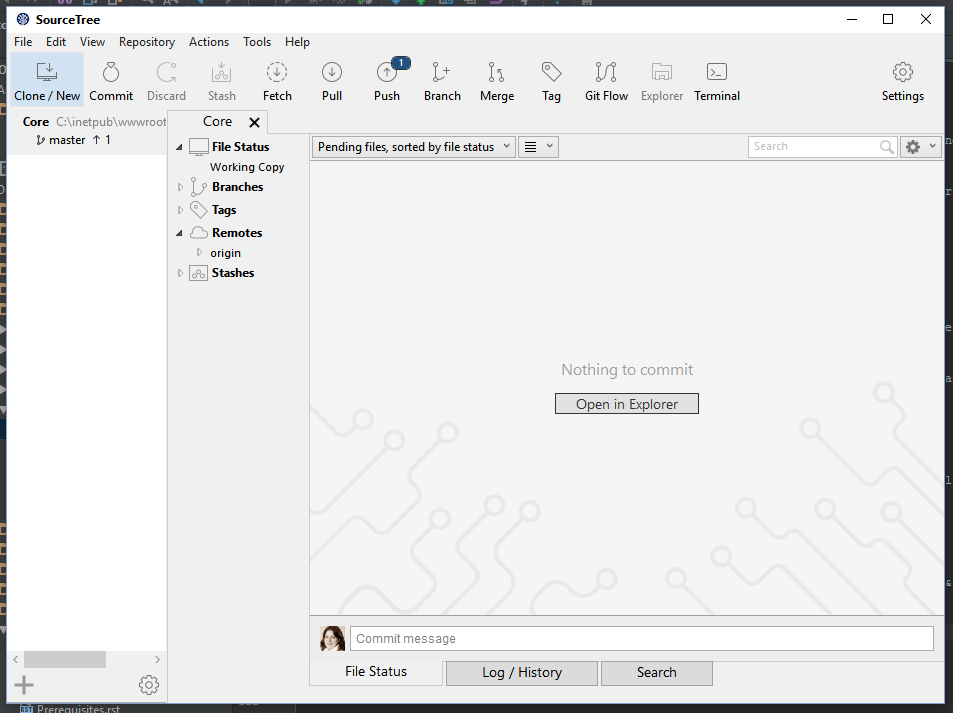The image size is (953, 713).
Task: Open the File menu
Action: point(23,42)
